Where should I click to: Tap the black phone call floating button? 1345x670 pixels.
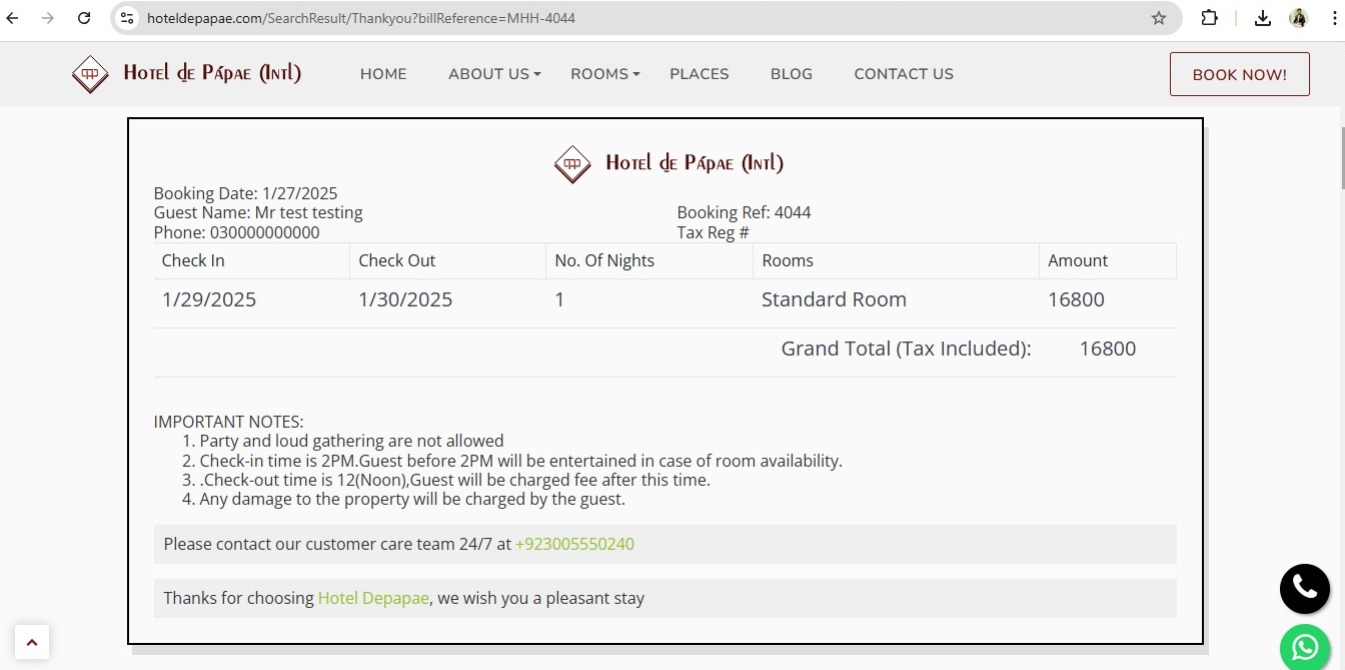point(1304,588)
